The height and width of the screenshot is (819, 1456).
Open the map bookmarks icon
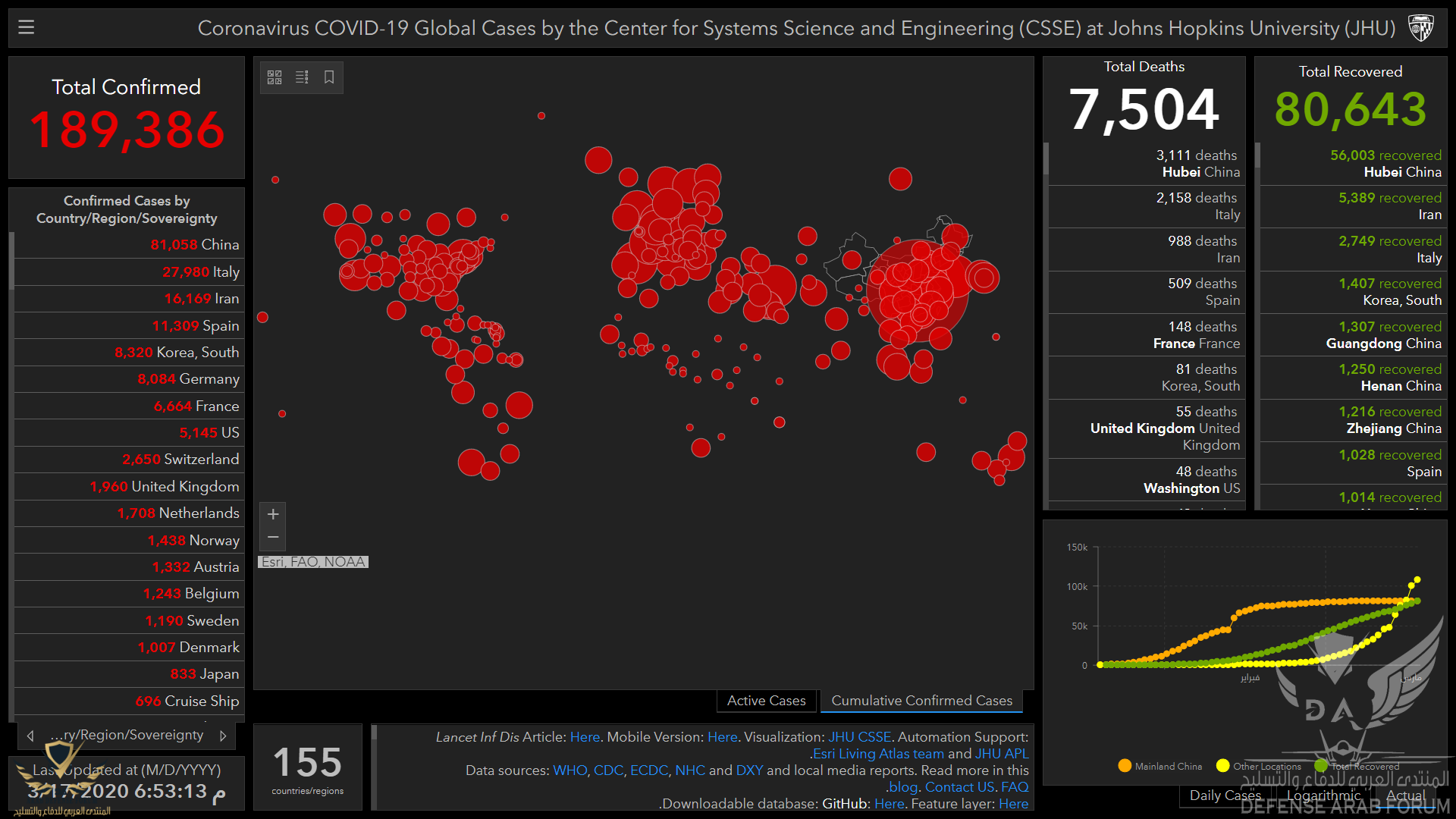point(329,77)
